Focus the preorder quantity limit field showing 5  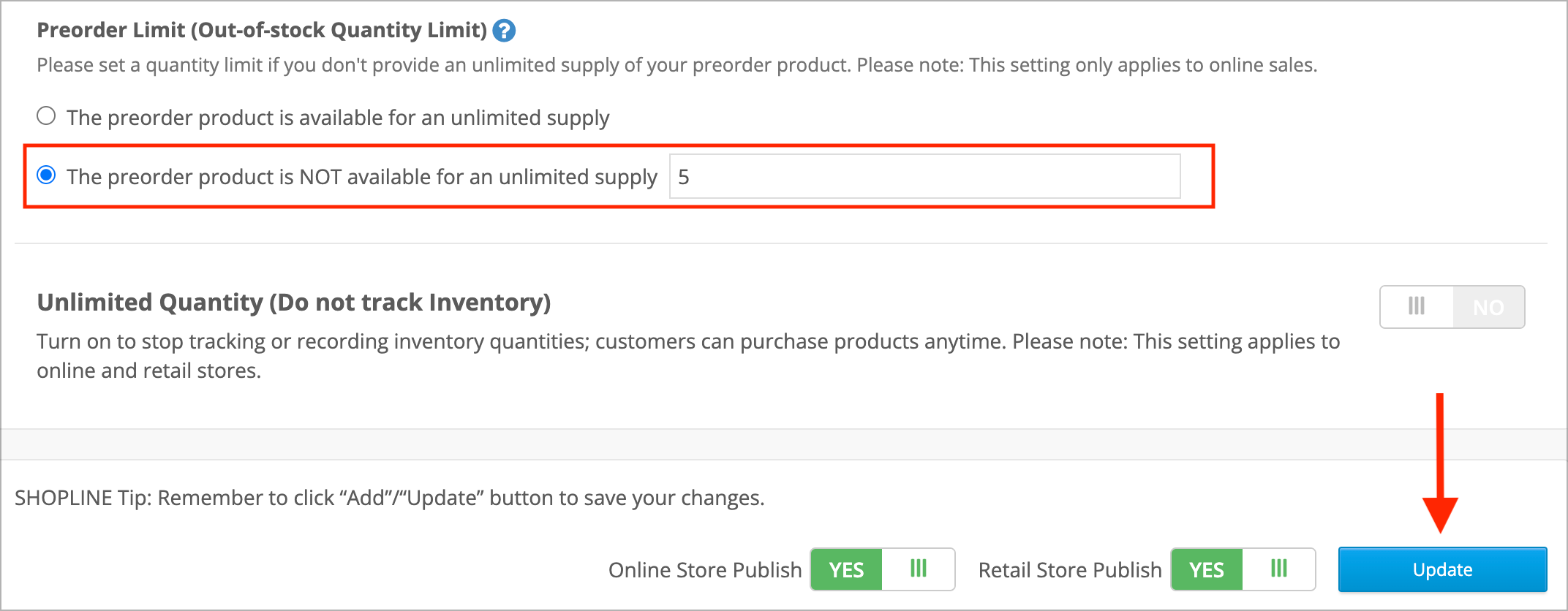tap(924, 176)
